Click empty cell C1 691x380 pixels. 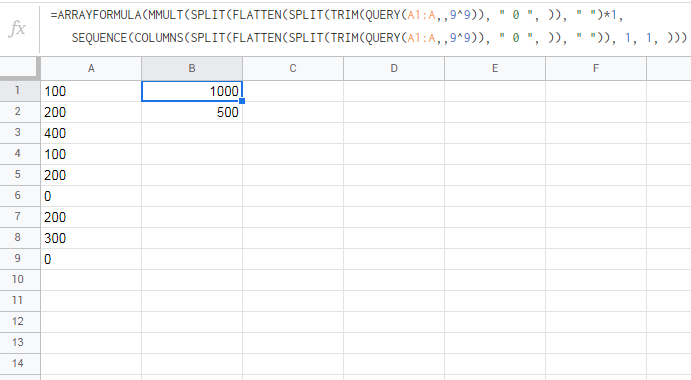pyautogui.click(x=293, y=91)
